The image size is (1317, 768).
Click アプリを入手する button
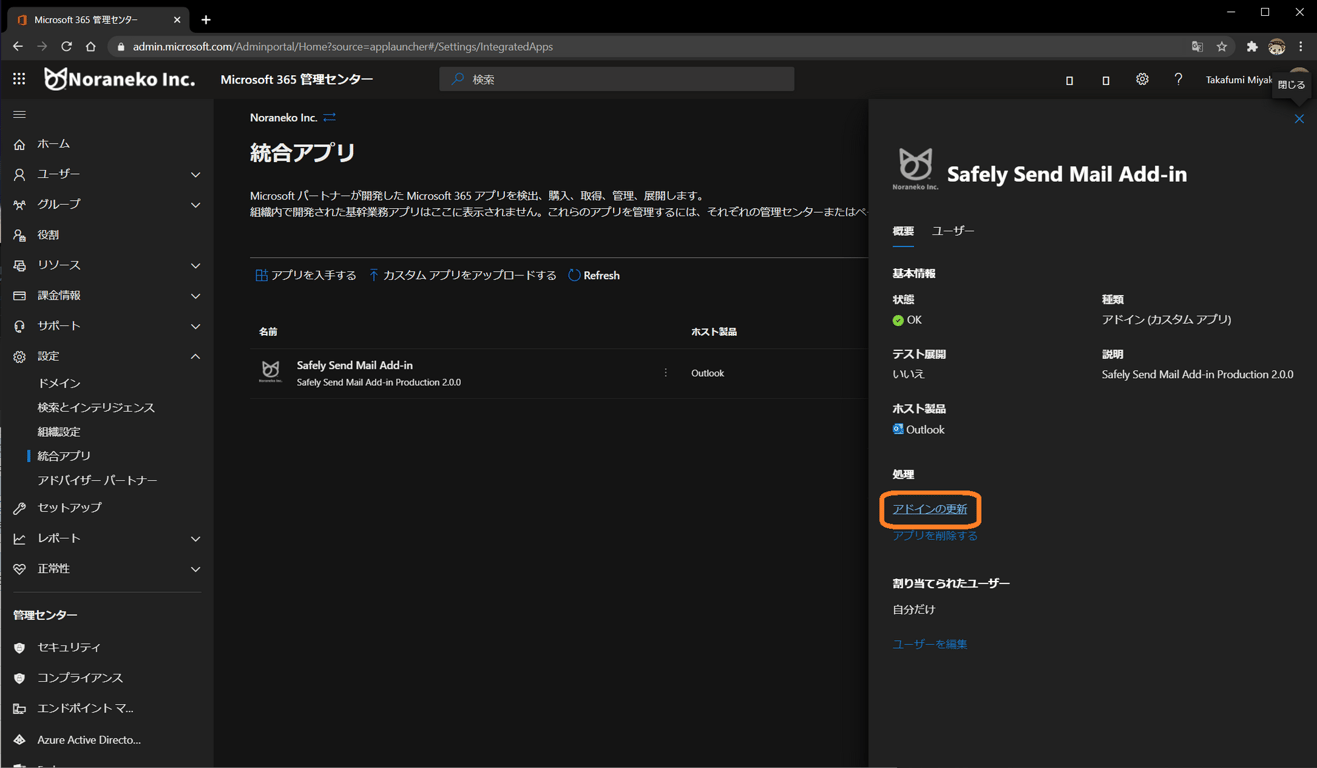306,275
